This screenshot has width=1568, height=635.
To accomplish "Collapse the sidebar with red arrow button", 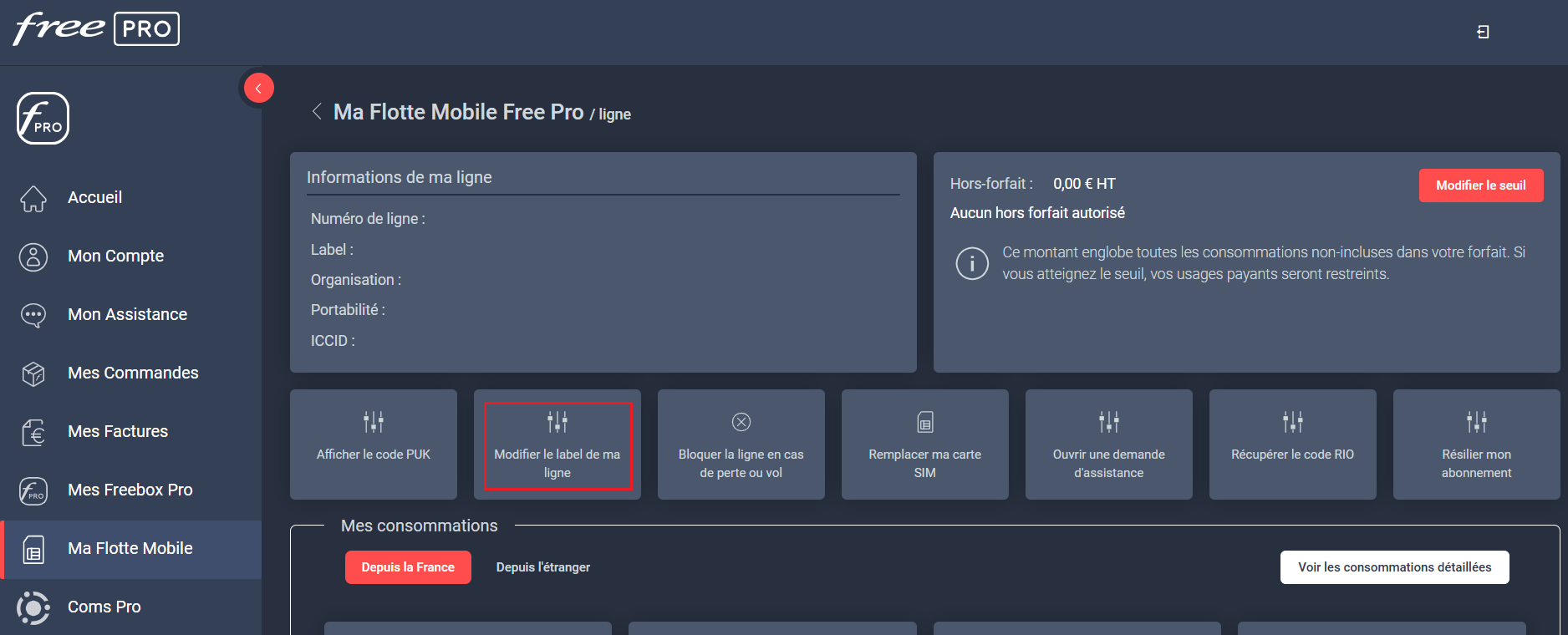I will coord(258,88).
